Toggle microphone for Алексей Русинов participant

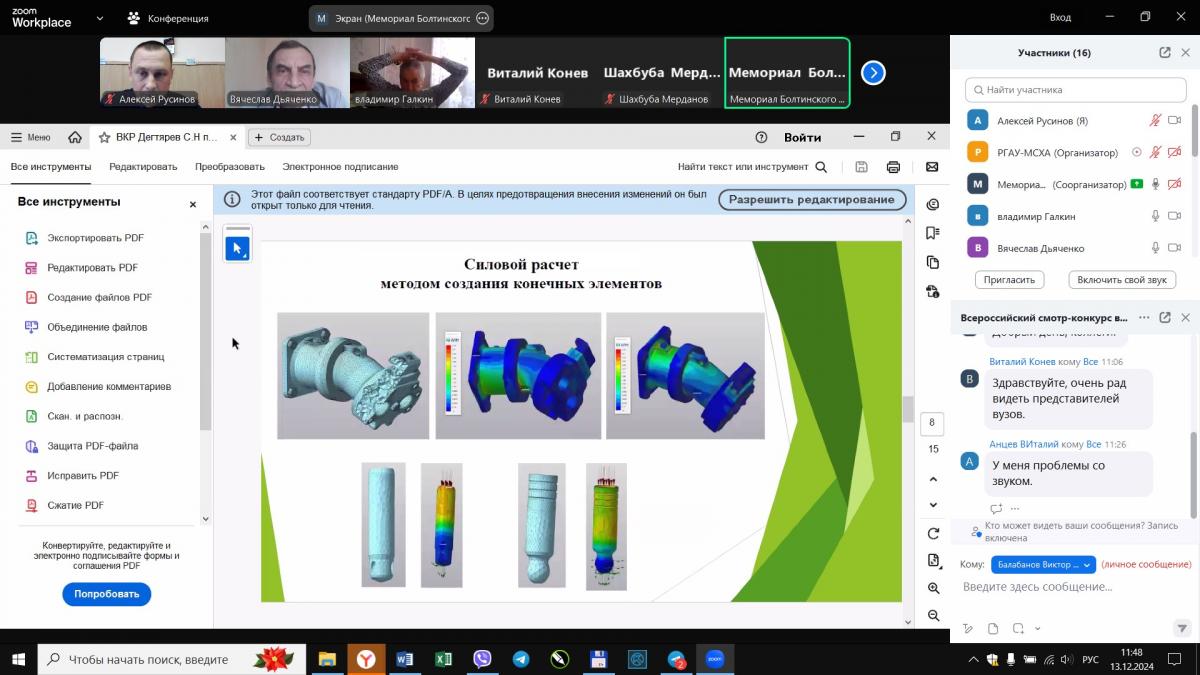pos(1155,121)
